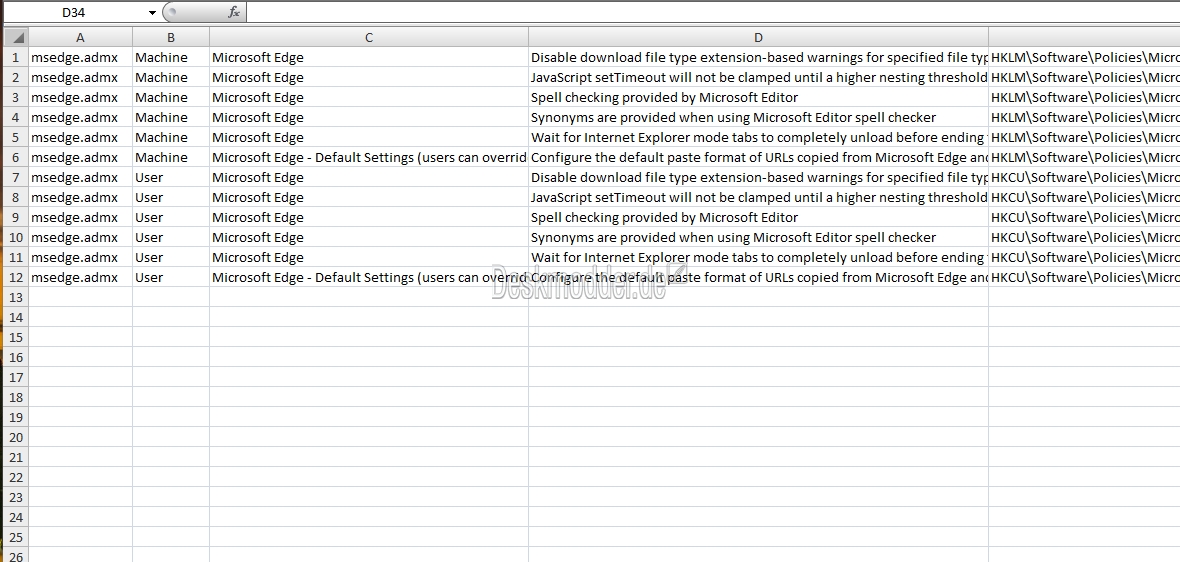
Task: Click HKLM registry path cell in row 6
Action: point(1084,157)
